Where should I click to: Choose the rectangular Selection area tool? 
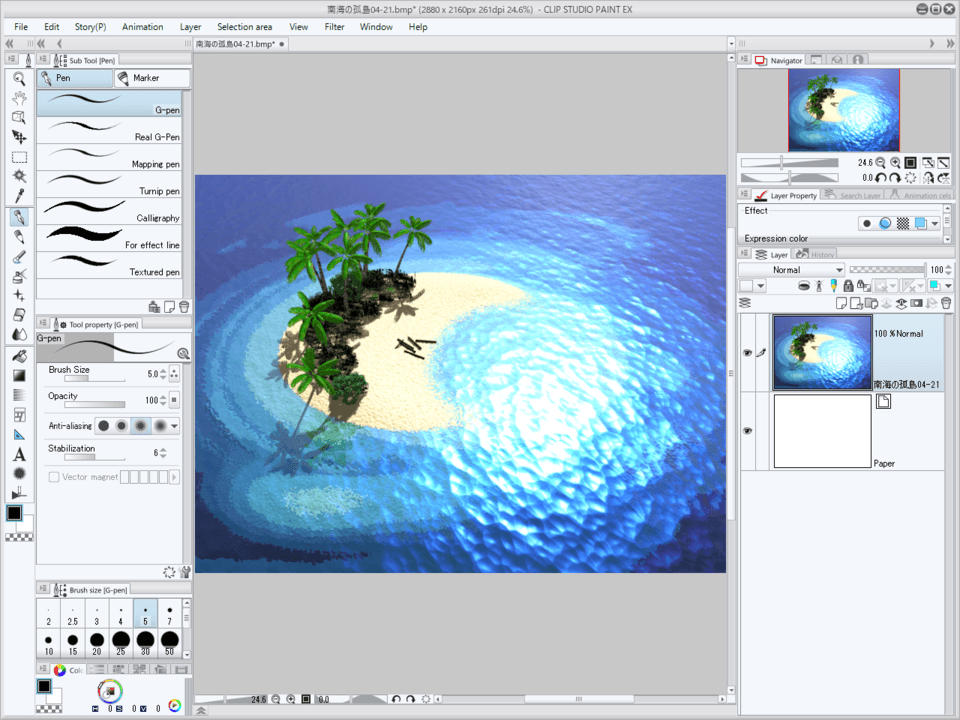pos(19,157)
